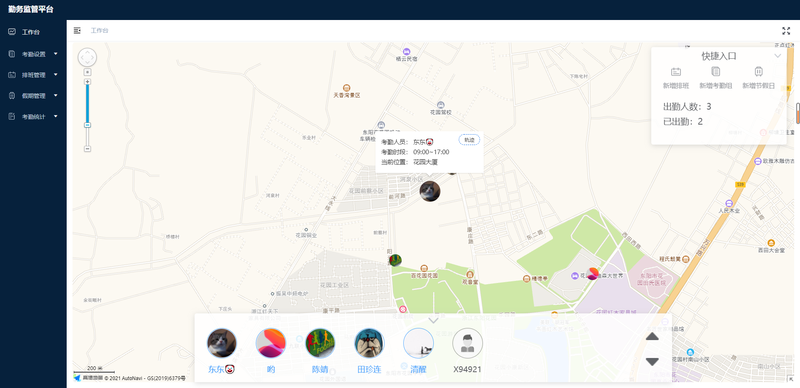The width and height of the screenshot is (800, 388).
Task: Expand the 排班管理 sidebar menu
Action: pyautogui.click(x=33, y=75)
